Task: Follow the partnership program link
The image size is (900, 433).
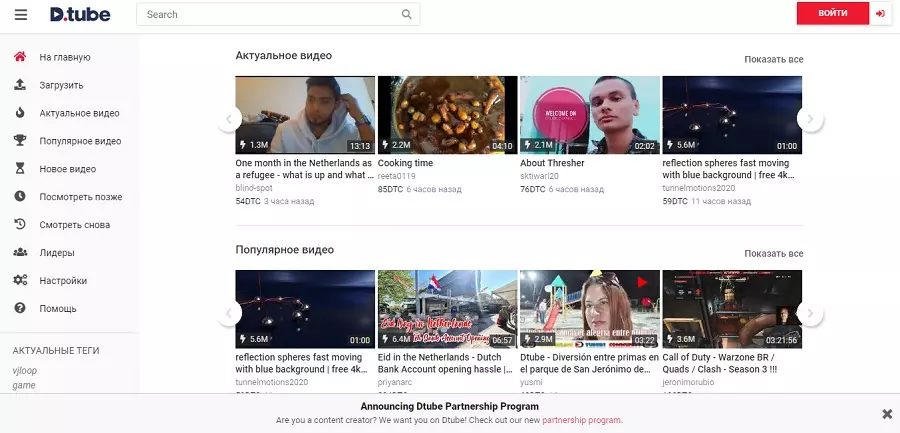Action: pos(584,420)
